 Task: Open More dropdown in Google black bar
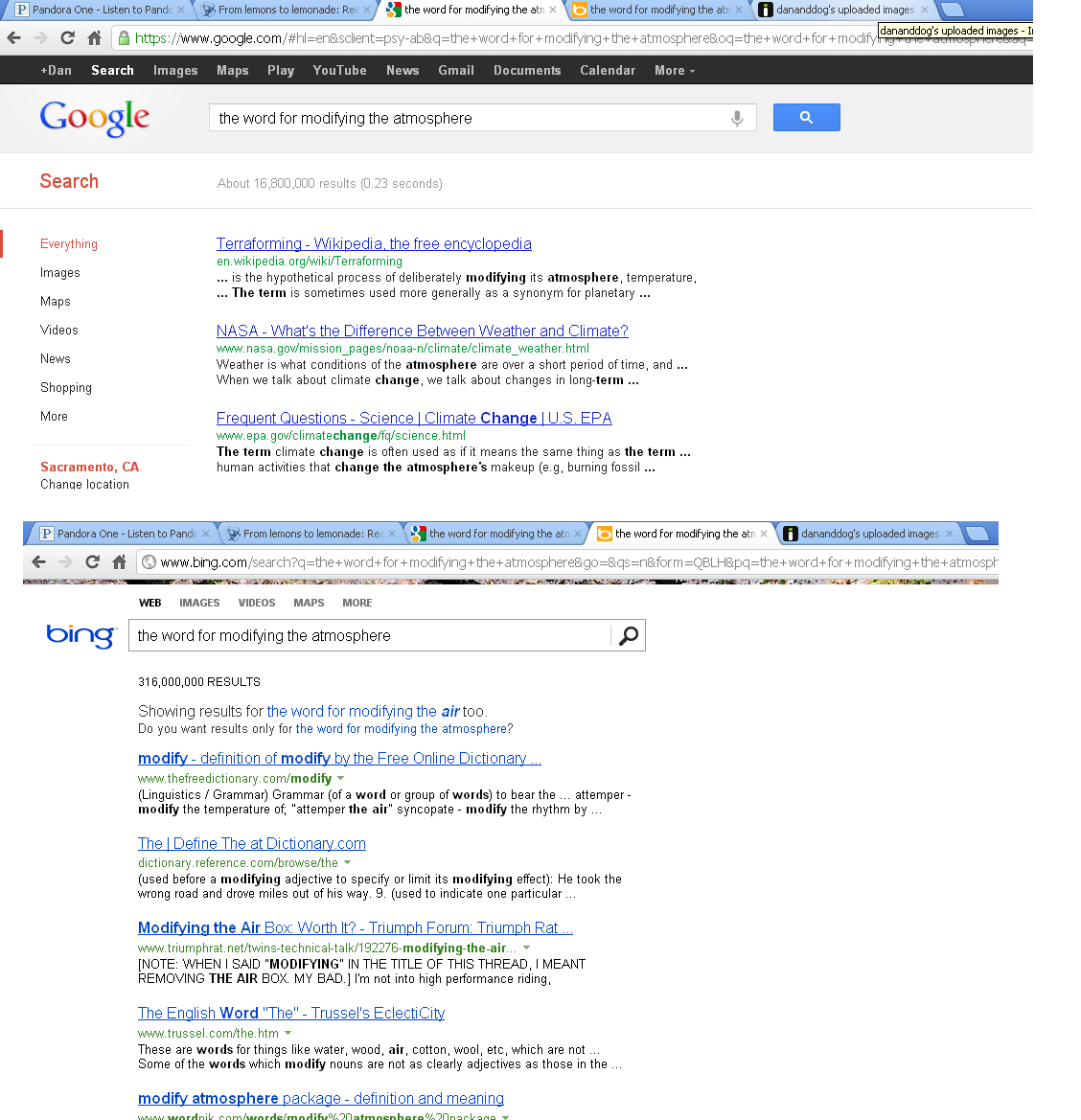click(x=675, y=70)
